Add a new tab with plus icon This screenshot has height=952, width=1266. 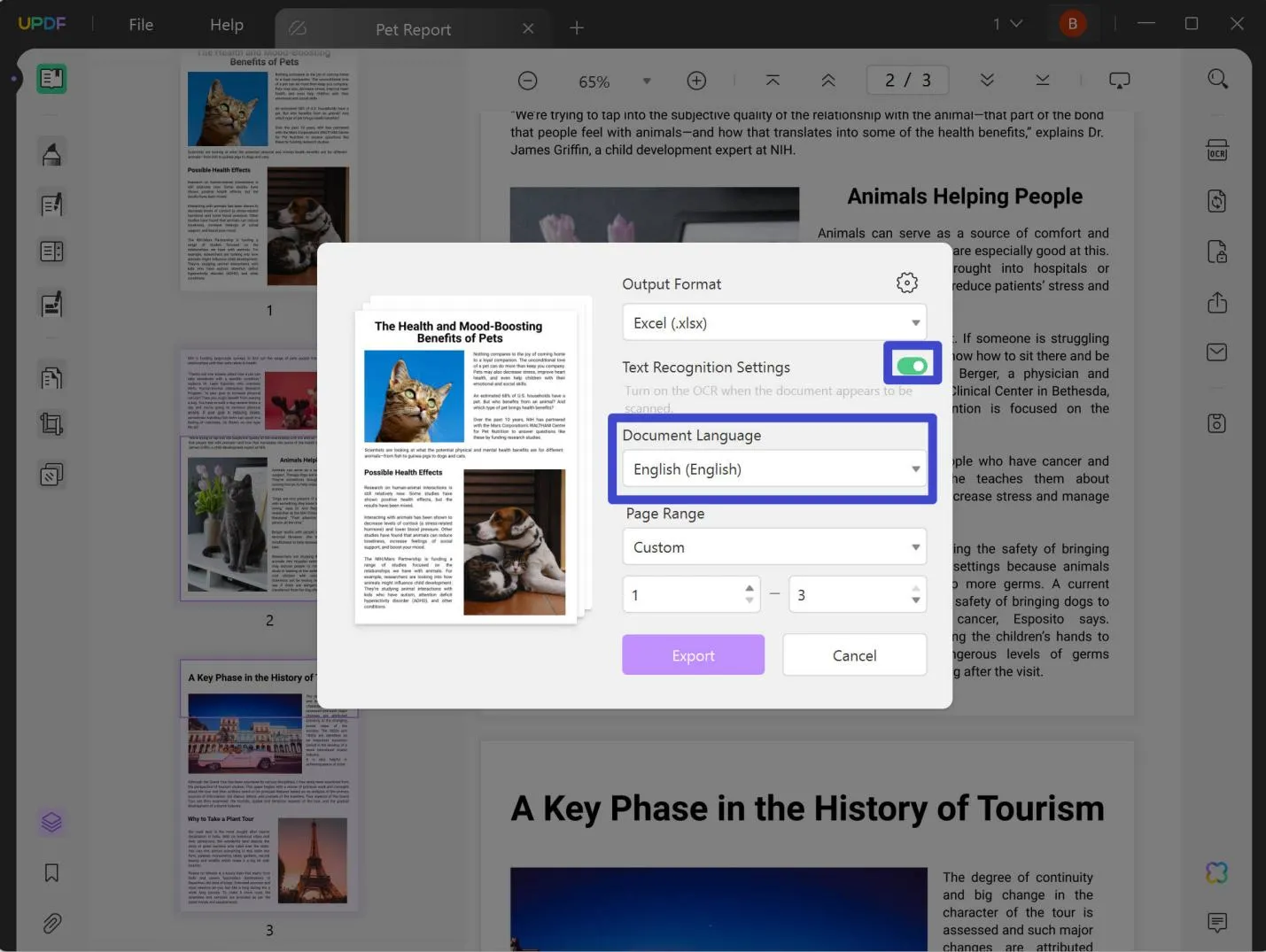577,28
